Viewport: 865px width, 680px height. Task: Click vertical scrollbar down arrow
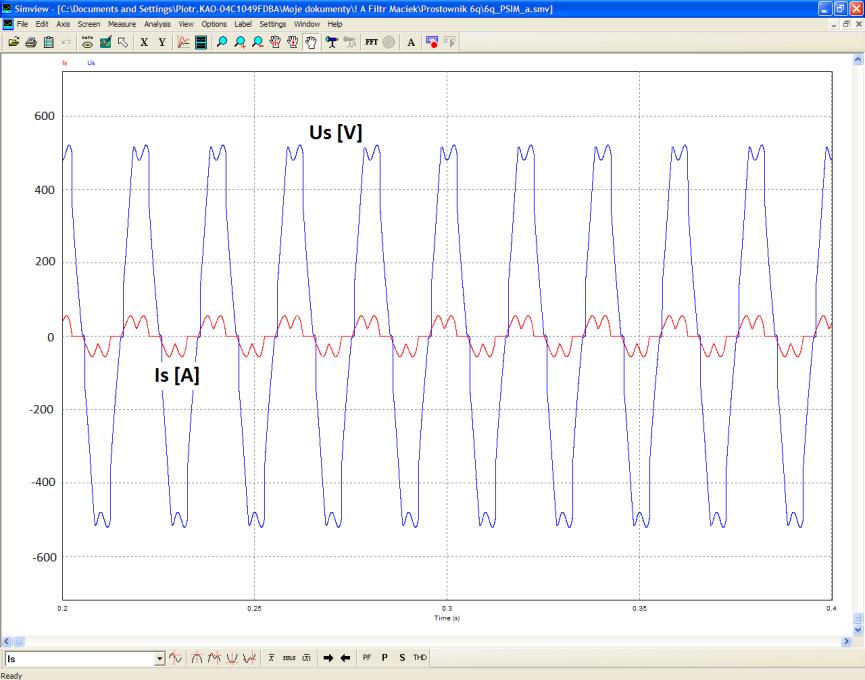click(858, 629)
